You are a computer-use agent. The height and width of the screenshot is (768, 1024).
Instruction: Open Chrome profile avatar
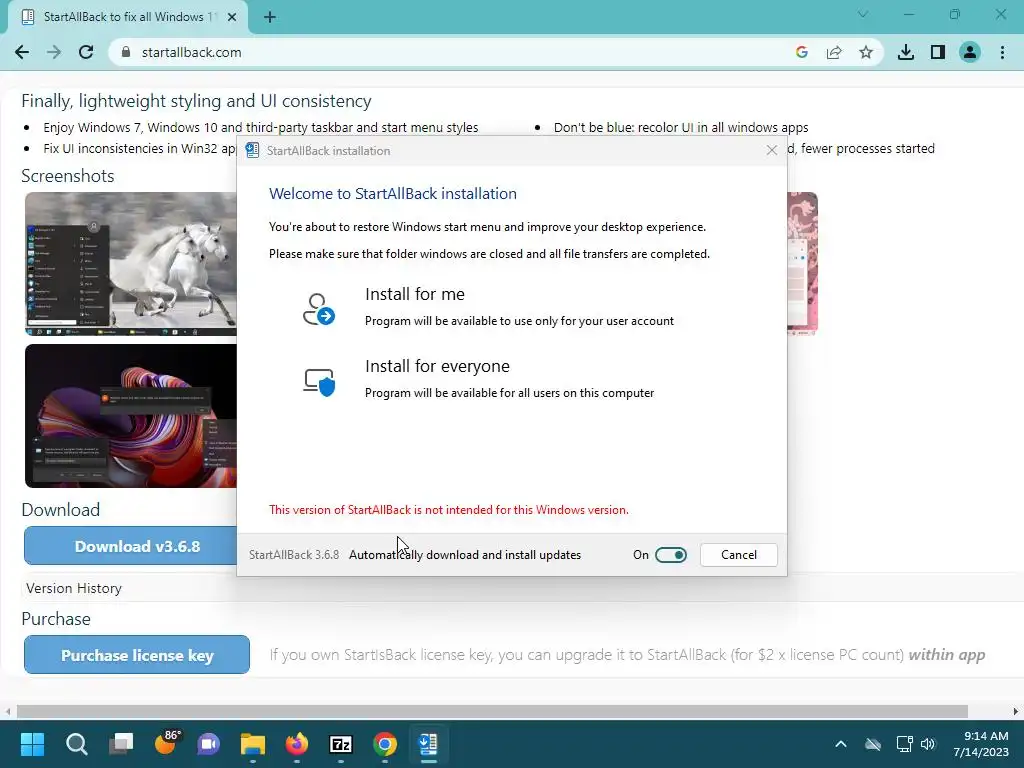pyautogui.click(x=970, y=52)
